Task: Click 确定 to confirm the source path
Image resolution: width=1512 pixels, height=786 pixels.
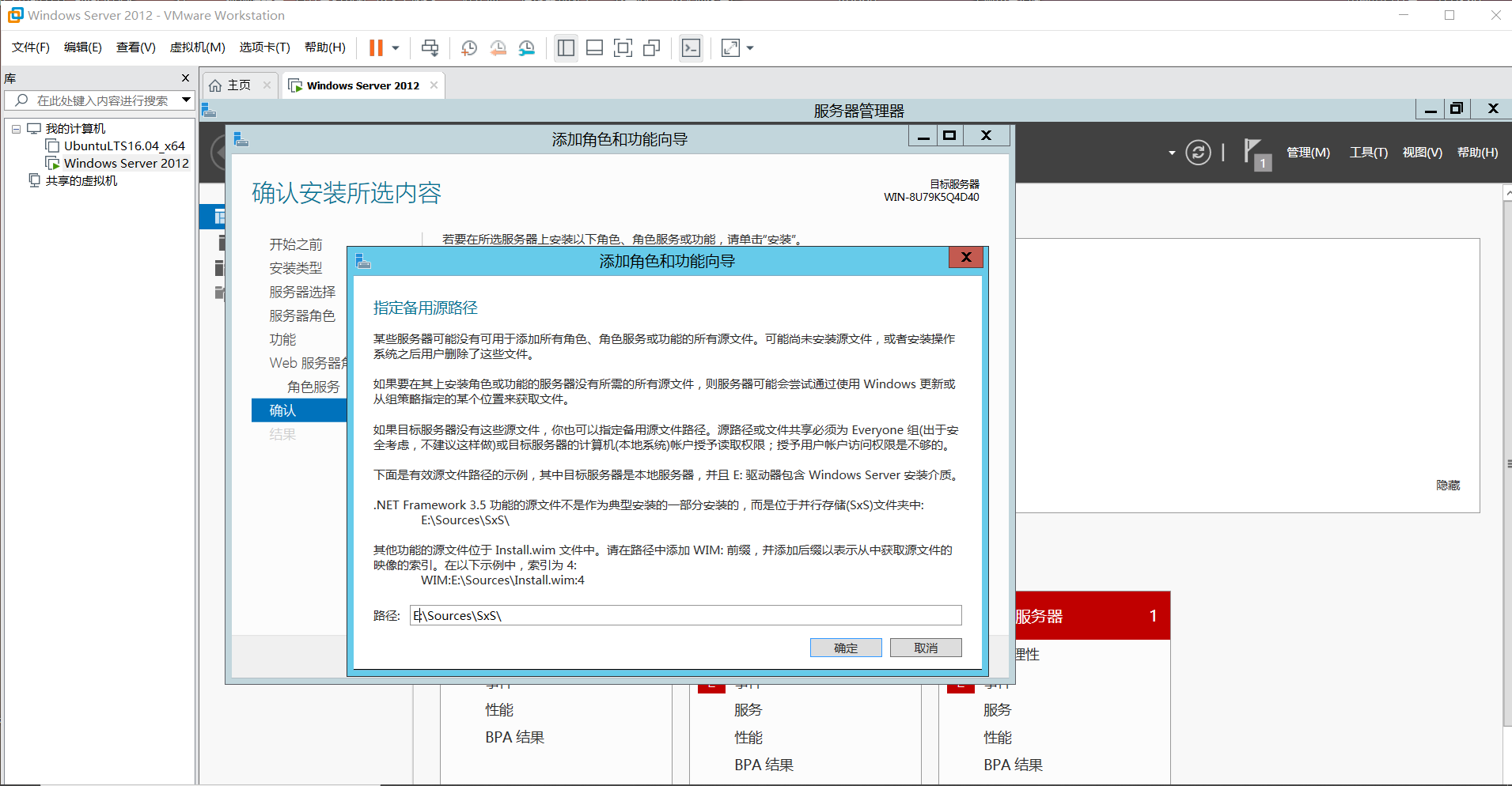Action: (845, 647)
